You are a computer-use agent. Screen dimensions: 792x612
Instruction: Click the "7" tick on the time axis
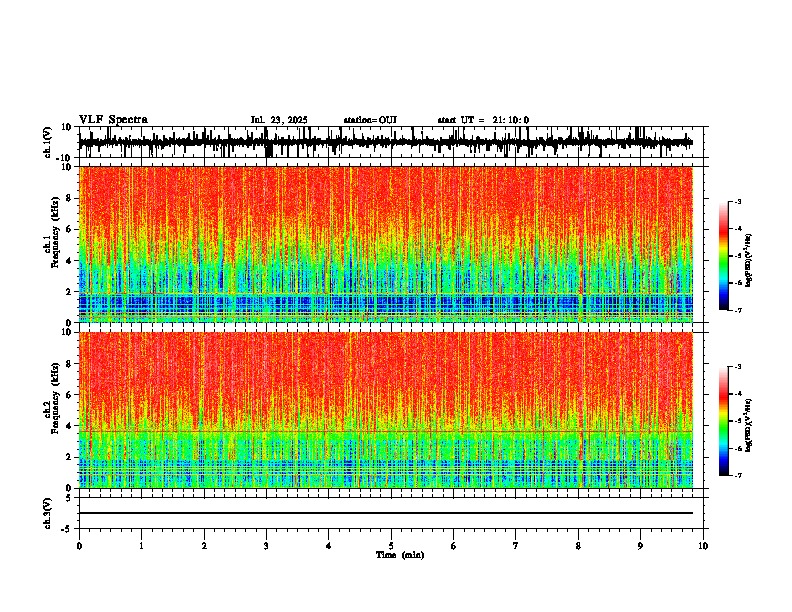pyautogui.click(x=516, y=546)
